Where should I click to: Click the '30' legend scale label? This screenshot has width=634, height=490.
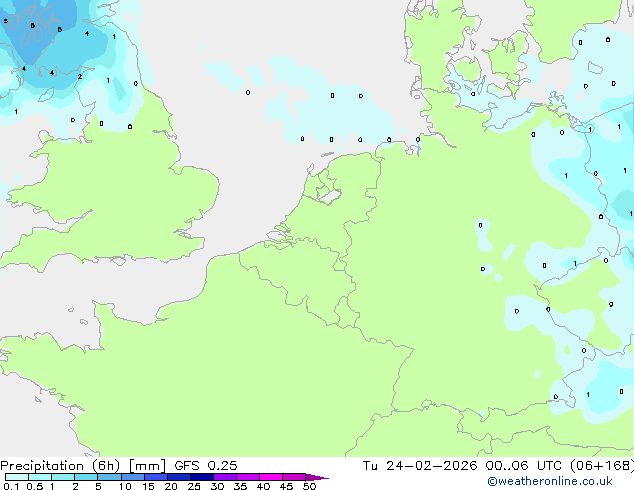[x=217, y=486]
